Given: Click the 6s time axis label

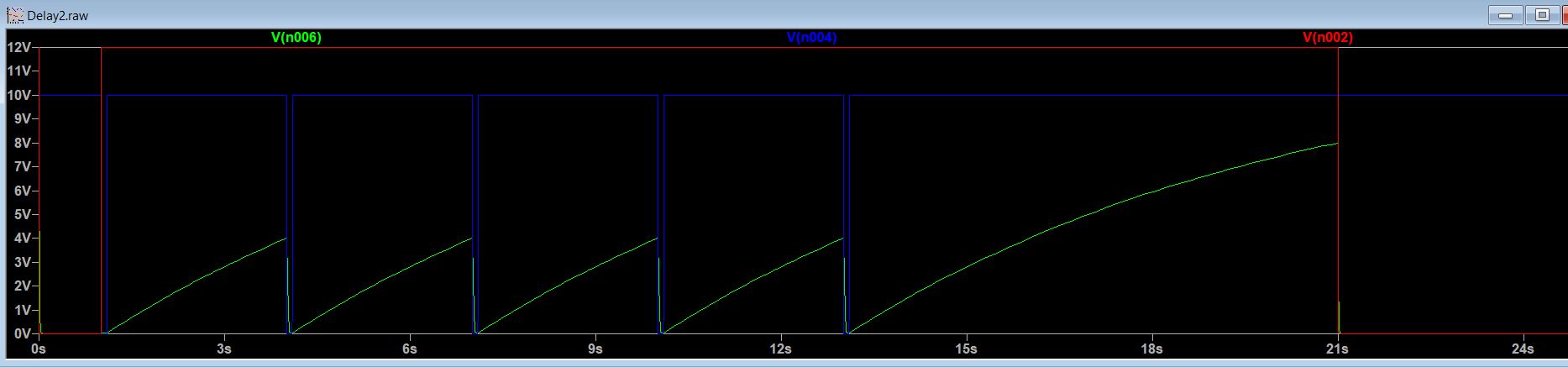Looking at the screenshot, I should [409, 349].
